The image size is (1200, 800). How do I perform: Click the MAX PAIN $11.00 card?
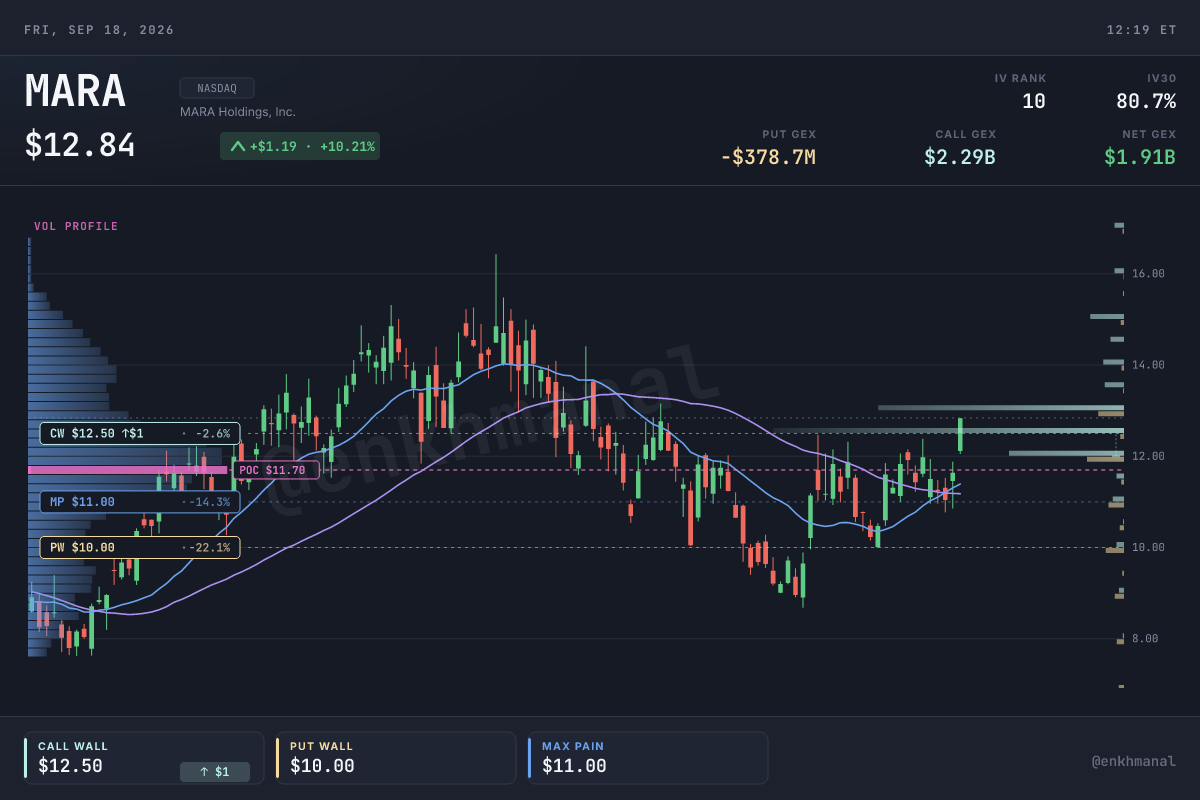pos(648,758)
